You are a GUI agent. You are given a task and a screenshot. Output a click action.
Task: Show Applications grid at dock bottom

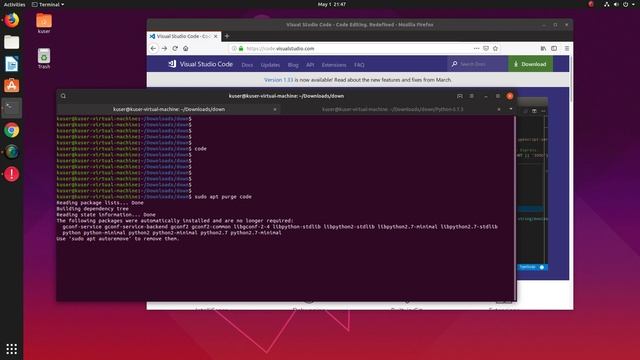pos(11,349)
